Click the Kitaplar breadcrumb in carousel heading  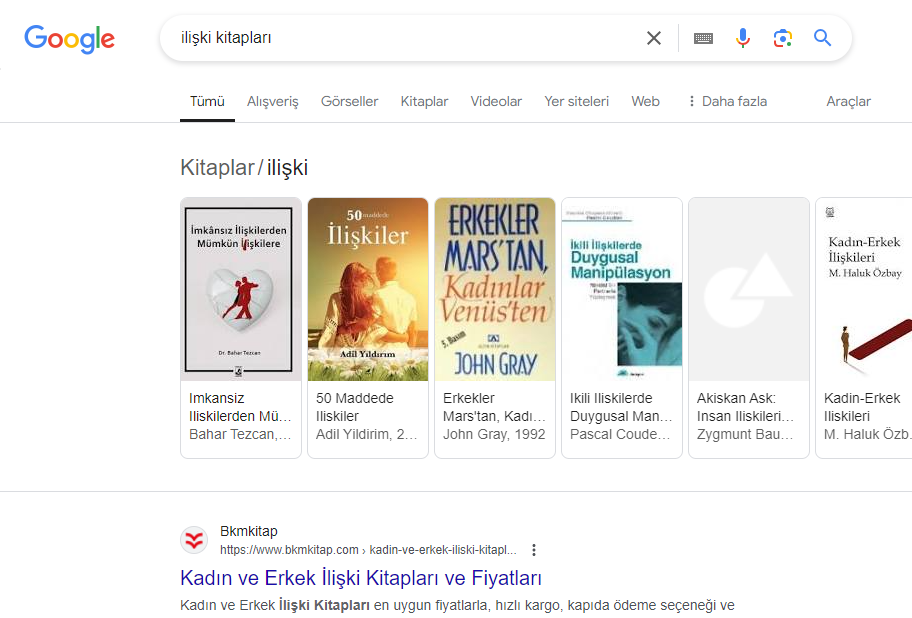pyautogui.click(x=218, y=167)
